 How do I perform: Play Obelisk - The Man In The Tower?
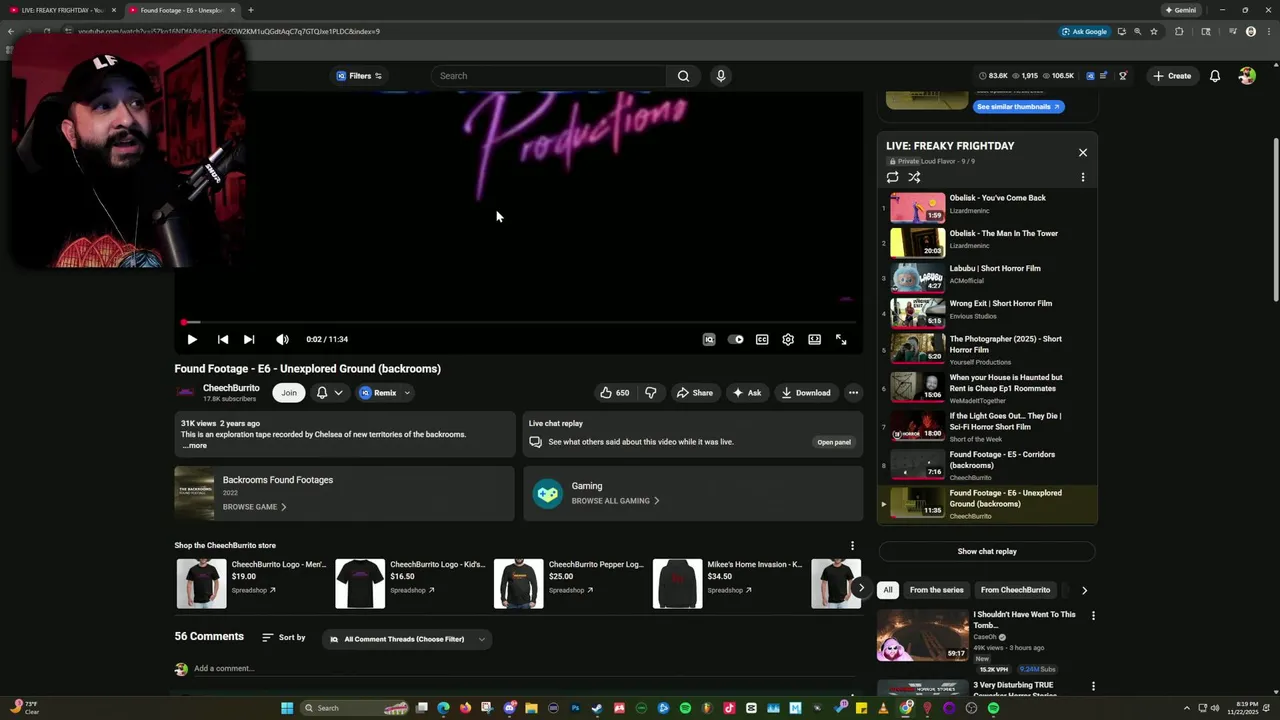987,243
